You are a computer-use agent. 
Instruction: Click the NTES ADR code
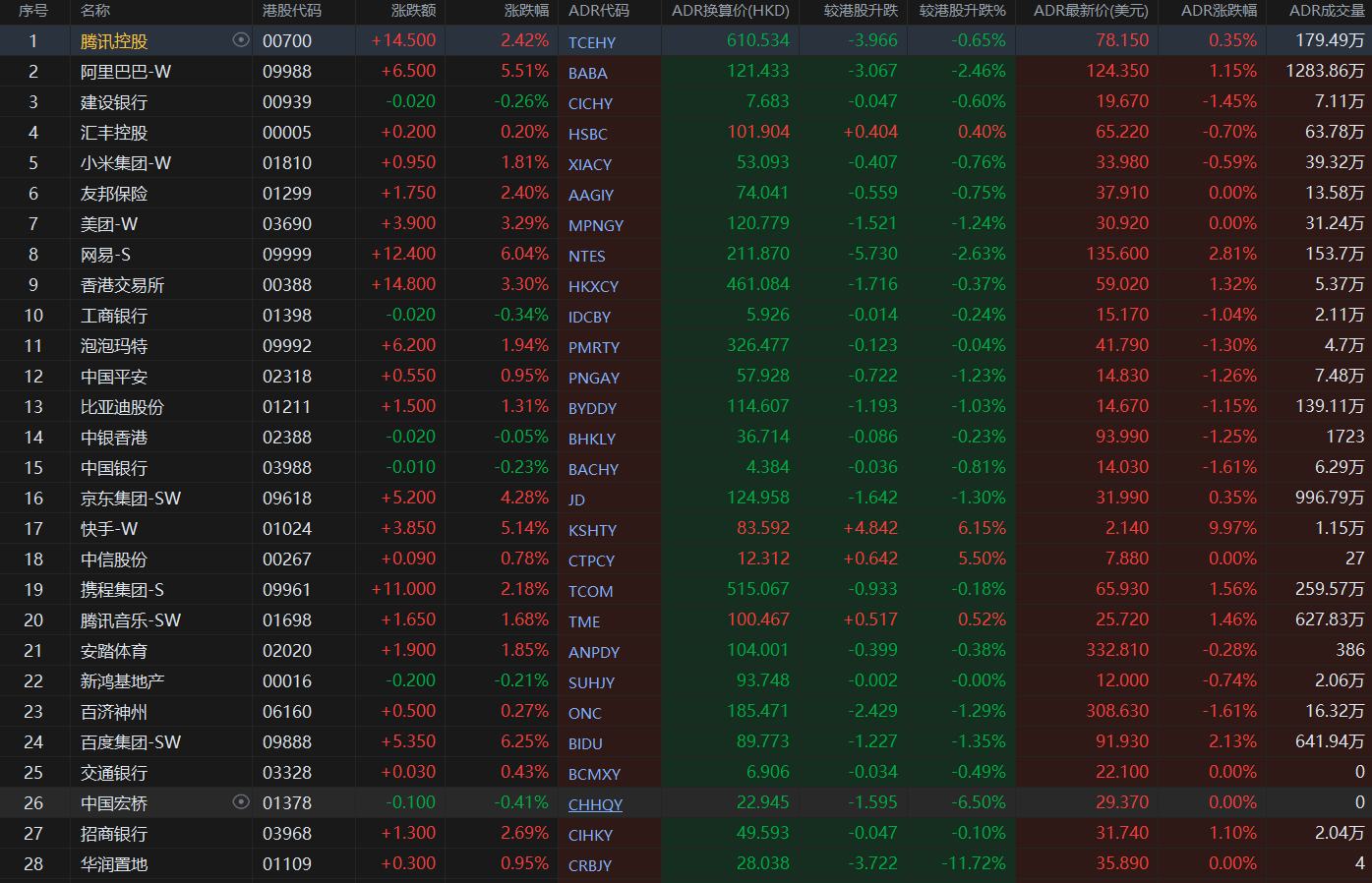[x=586, y=256]
